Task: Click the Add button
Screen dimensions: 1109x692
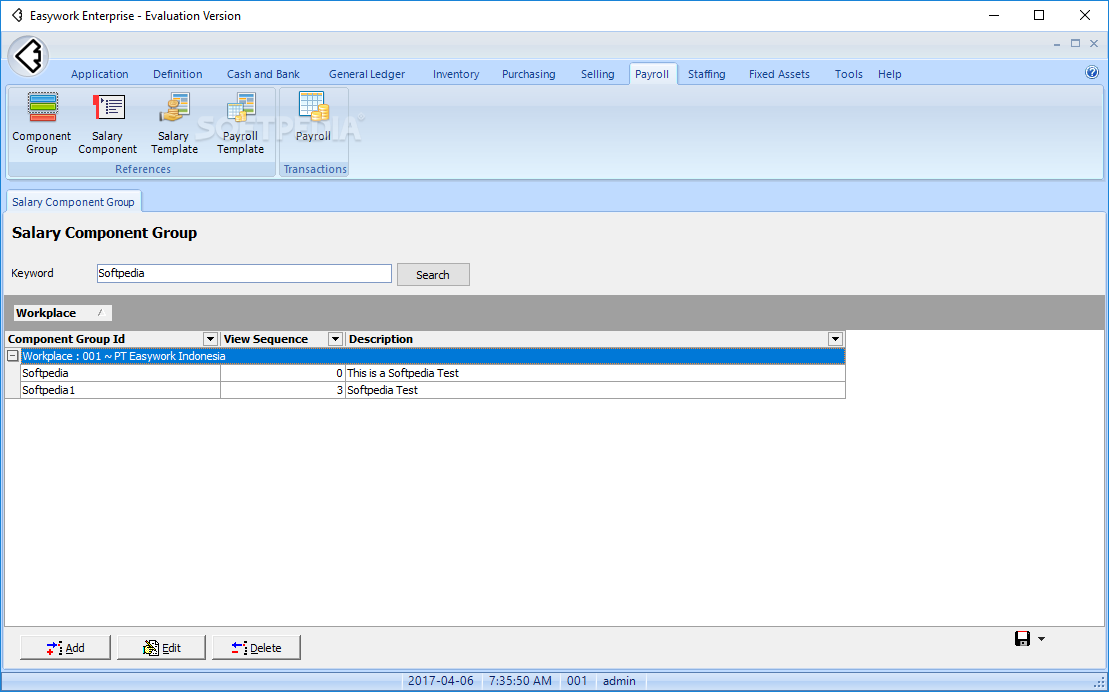Action: [66, 647]
